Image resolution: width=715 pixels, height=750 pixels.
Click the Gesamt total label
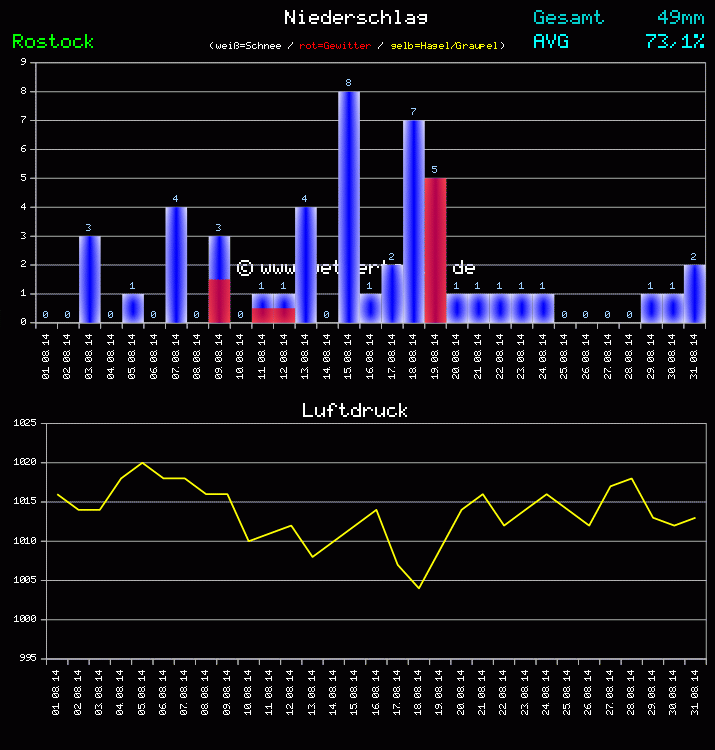[x=568, y=17]
